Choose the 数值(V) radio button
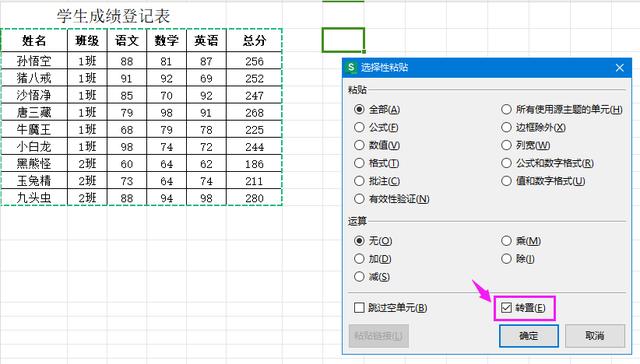Image resolution: width=640 pixels, height=364 pixels. coord(377,145)
